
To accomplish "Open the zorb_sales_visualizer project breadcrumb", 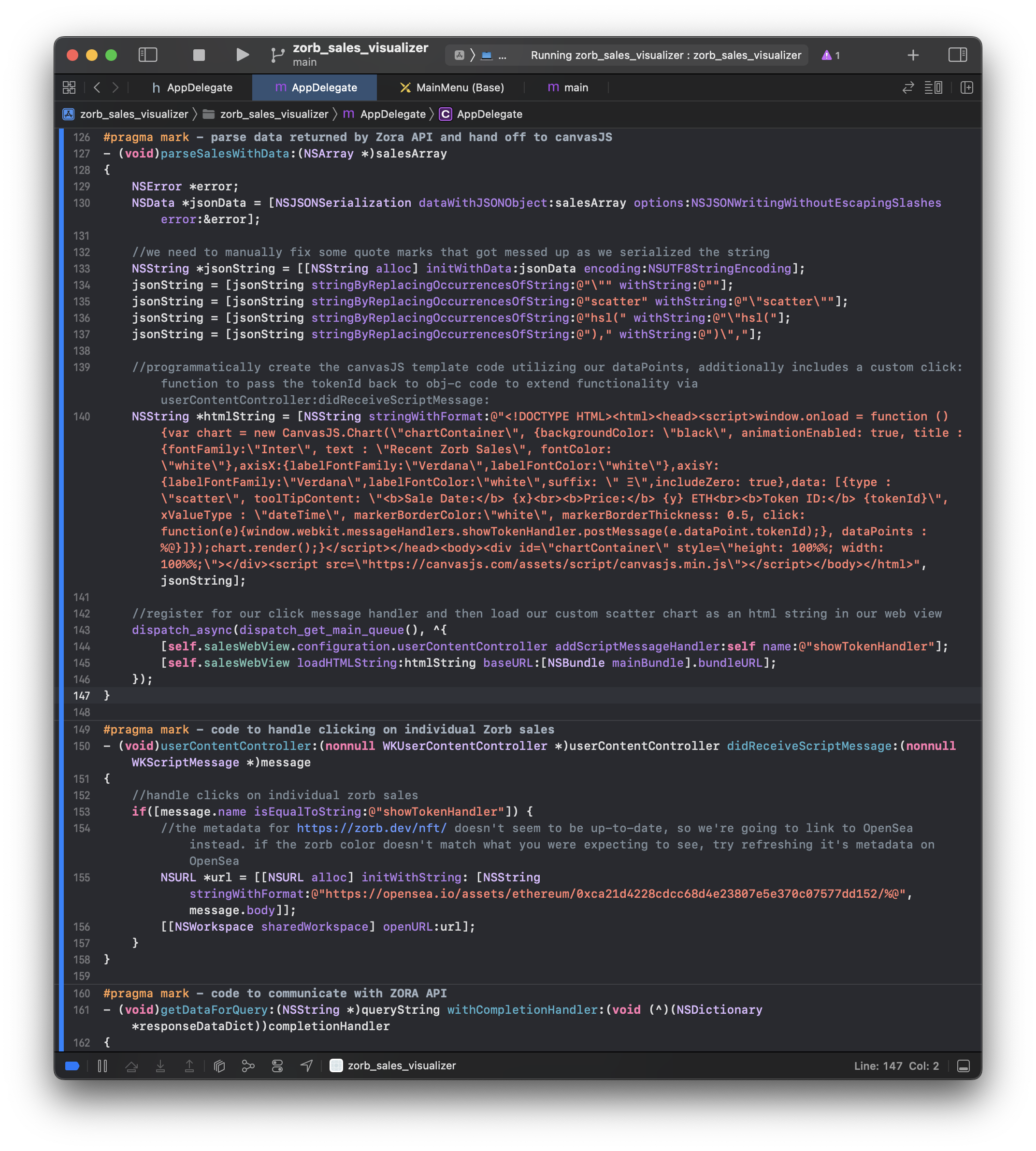I will tap(134, 114).
